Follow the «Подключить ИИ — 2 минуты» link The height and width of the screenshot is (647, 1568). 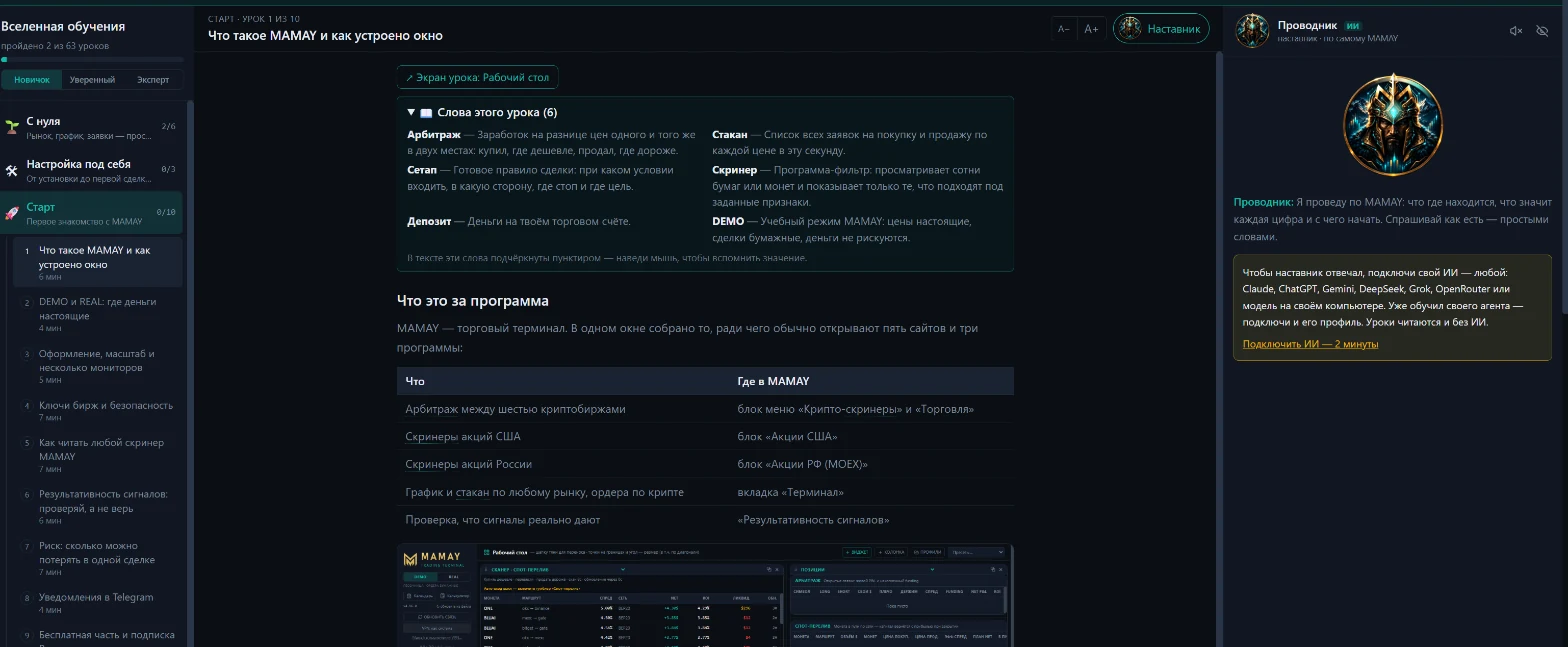click(1310, 344)
